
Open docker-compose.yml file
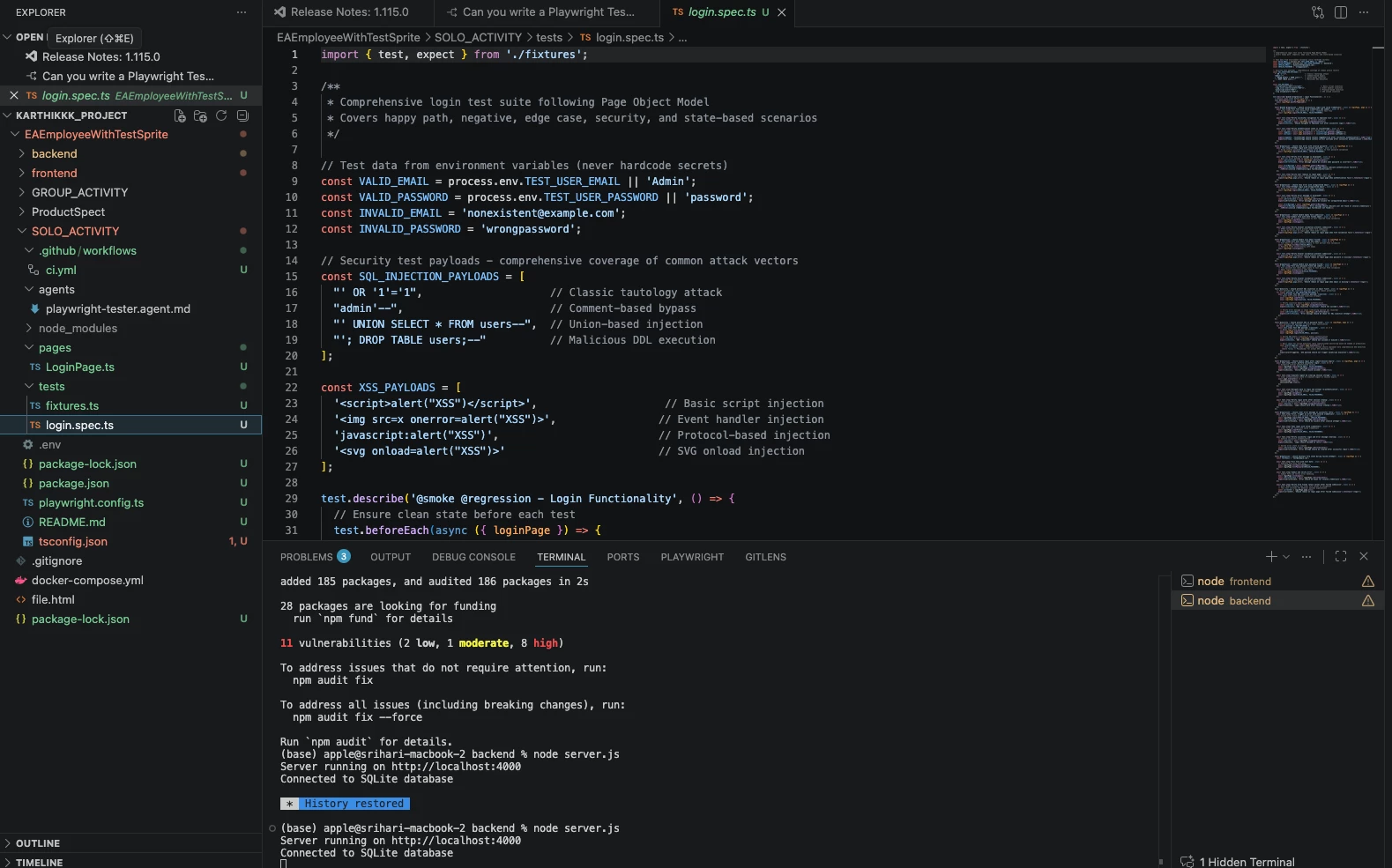[87, 581]
